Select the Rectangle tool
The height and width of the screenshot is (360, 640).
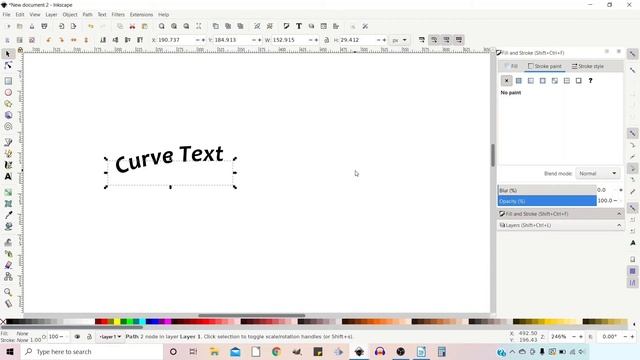8,81
